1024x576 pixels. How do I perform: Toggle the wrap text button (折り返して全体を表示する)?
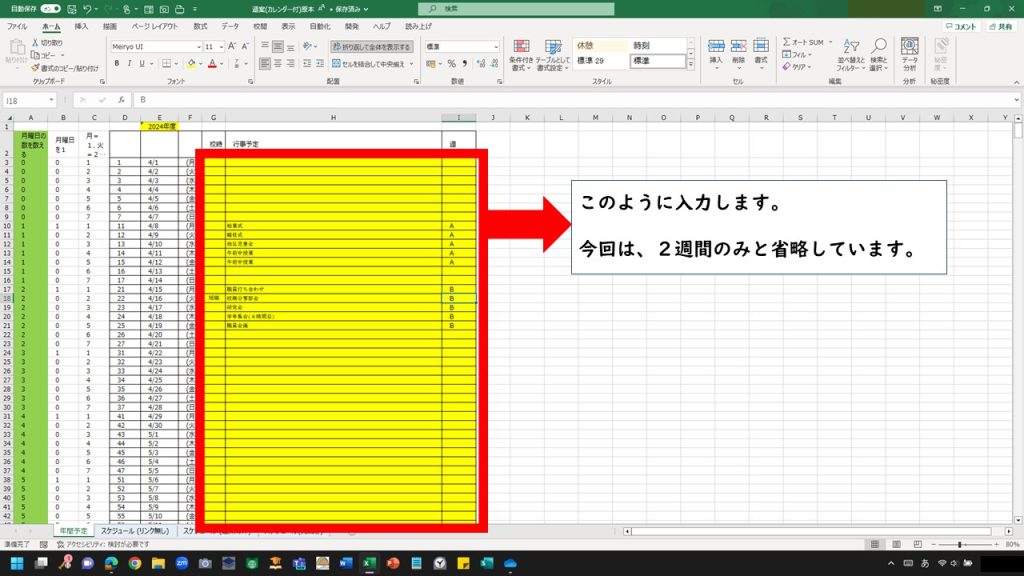pyautogui.click(x=371, y=46)
